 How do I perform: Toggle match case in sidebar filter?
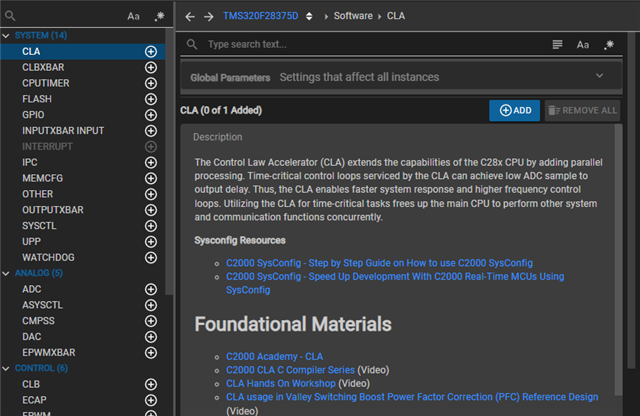(x=134, y=17)
